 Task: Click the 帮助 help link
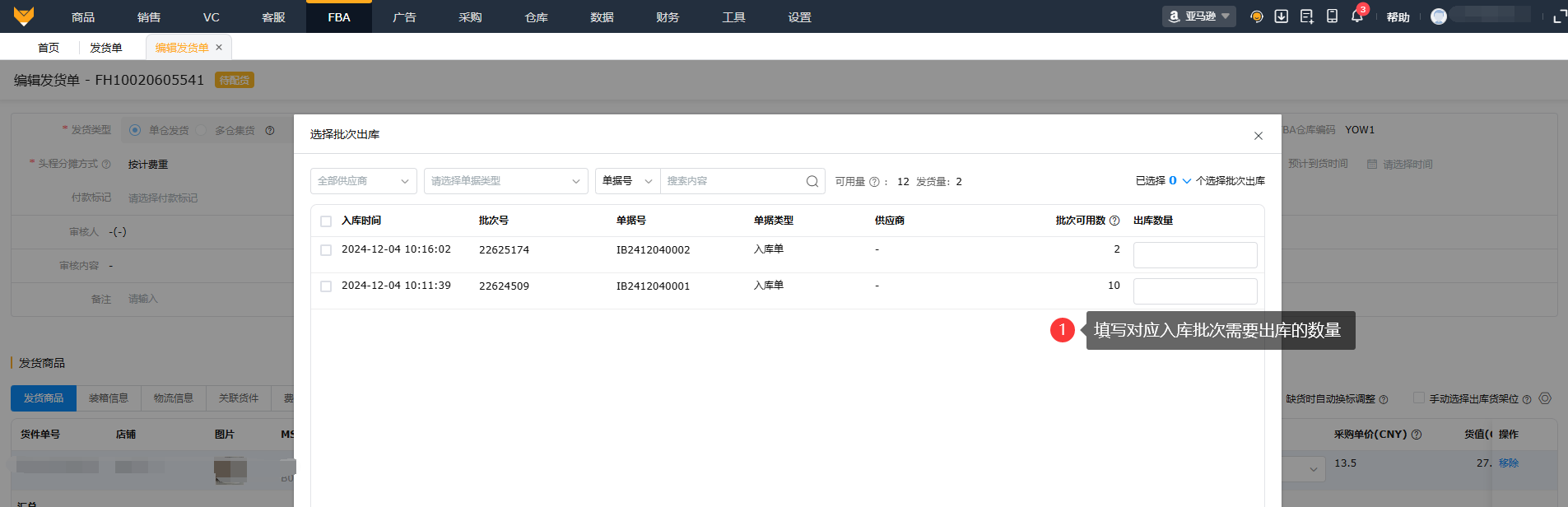1398,17
